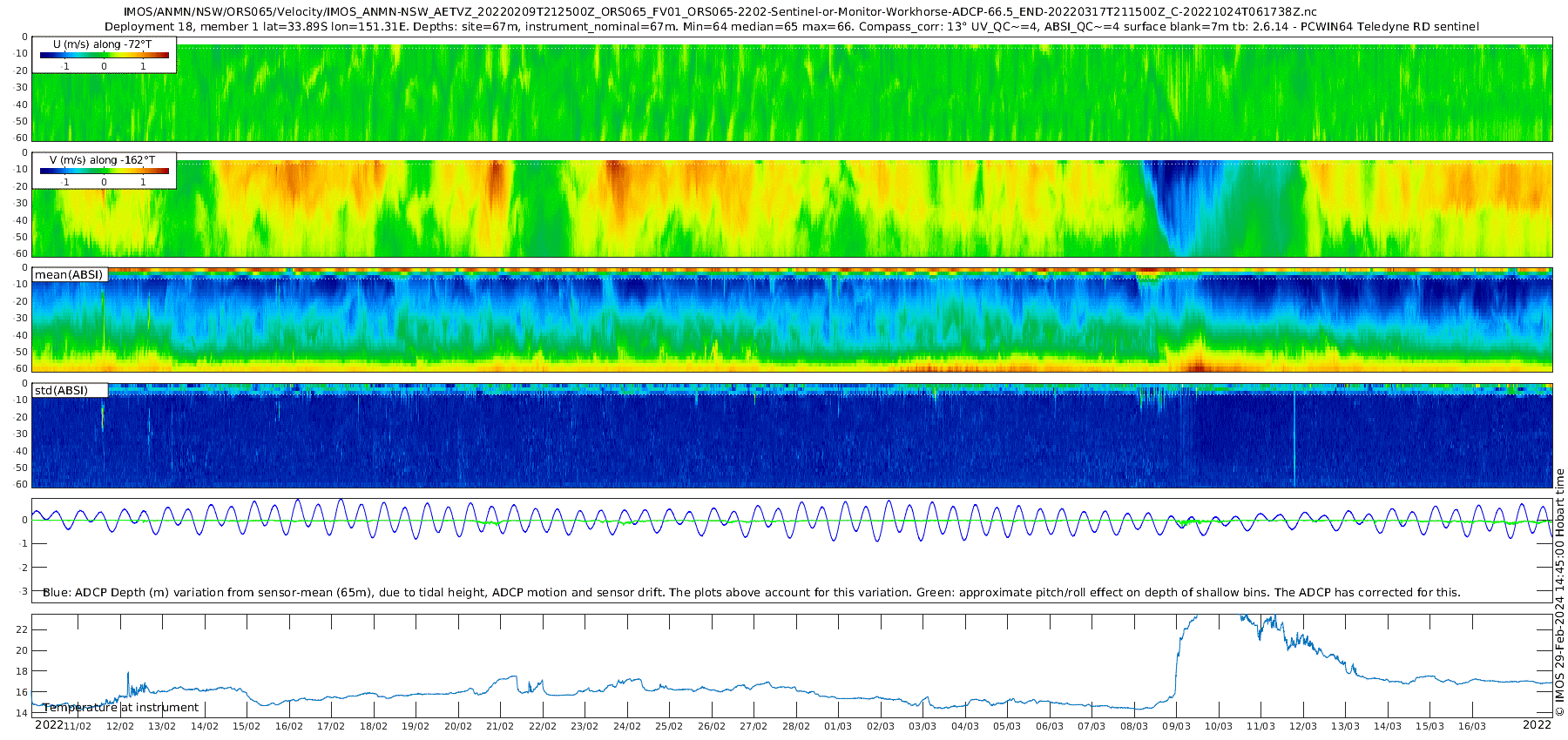Click the U velocity colorbar legend

click(x=104, y=55)
